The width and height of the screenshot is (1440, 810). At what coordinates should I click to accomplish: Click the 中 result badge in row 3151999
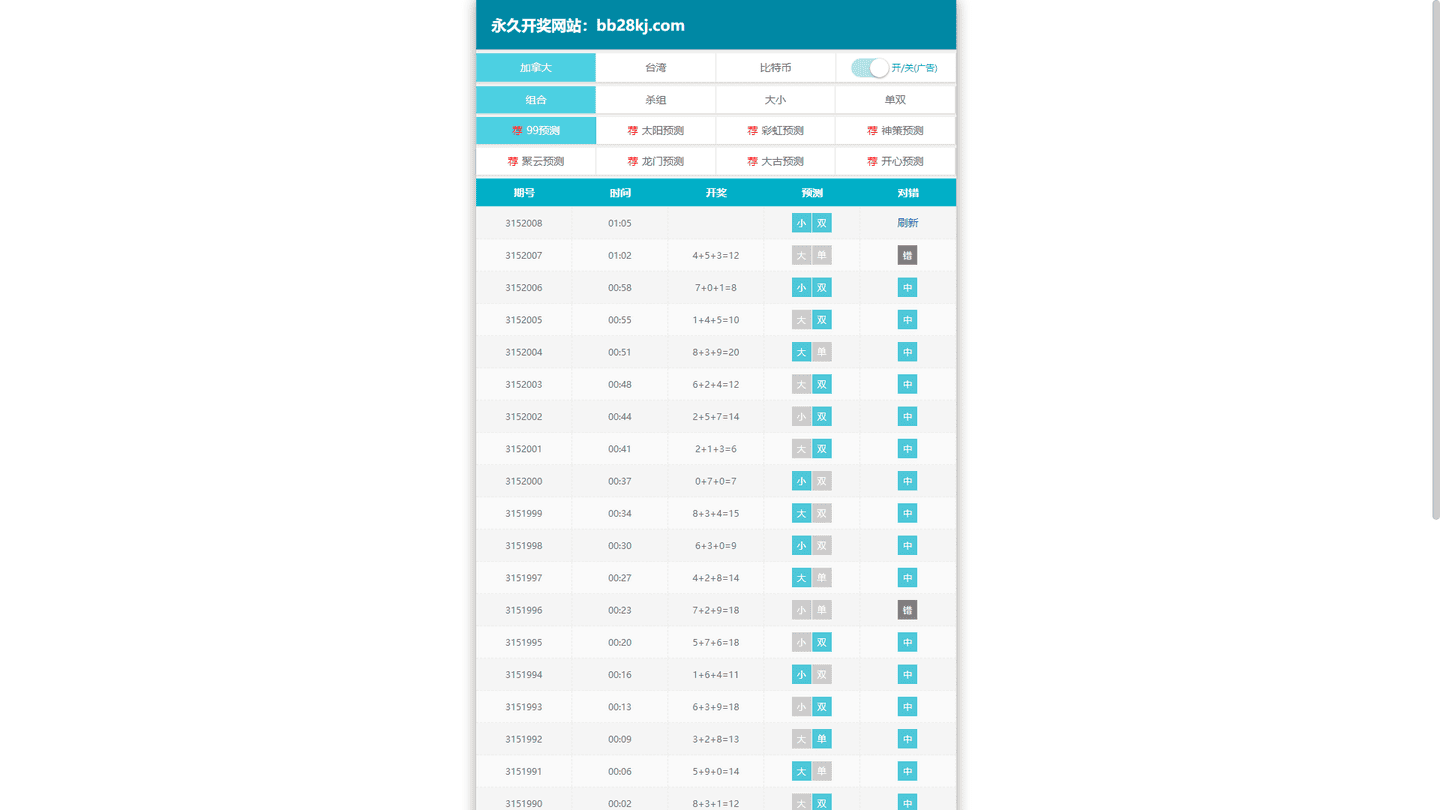tap(908, 513)
